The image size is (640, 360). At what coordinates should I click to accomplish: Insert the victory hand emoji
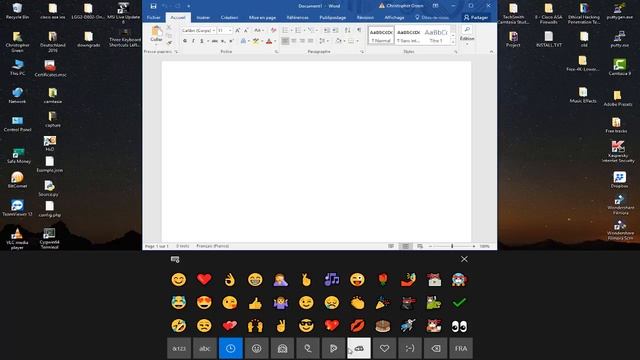click(281, 326)
